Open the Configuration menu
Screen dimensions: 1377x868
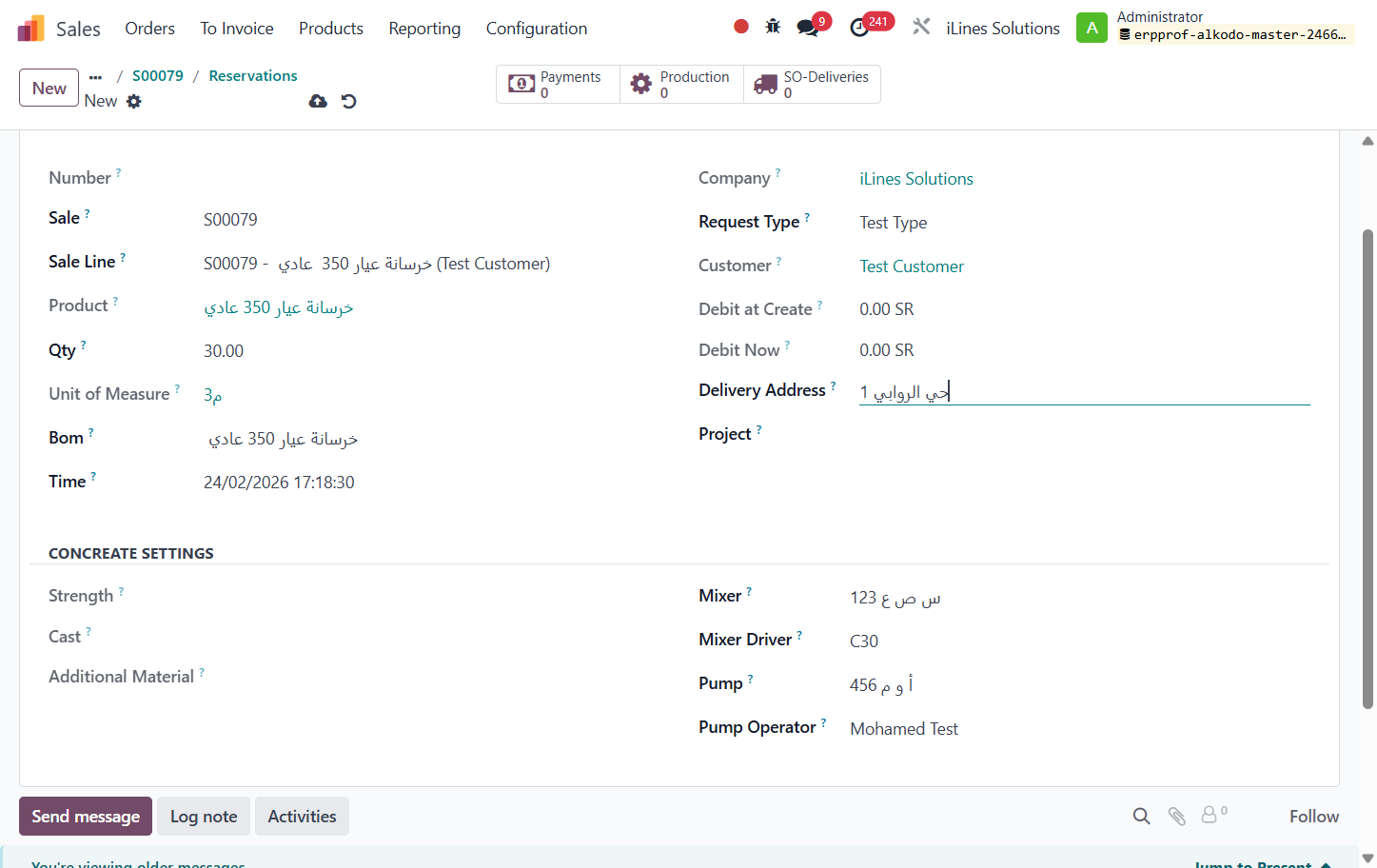coord(537,29)
